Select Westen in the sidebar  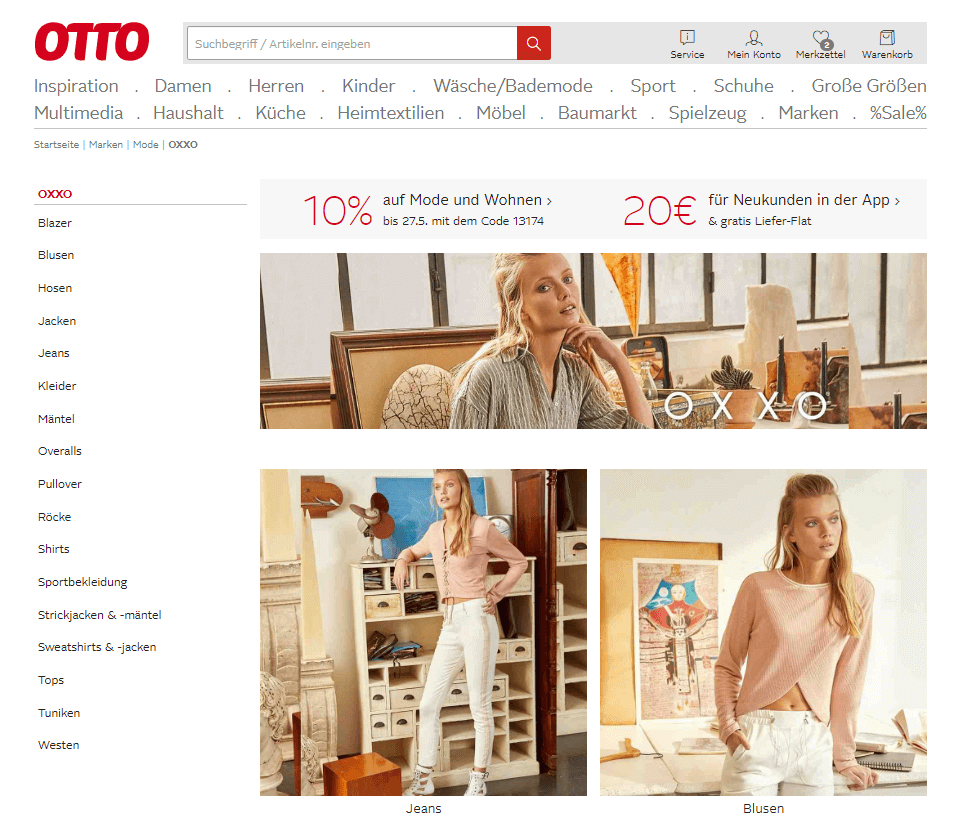(58, 745)
